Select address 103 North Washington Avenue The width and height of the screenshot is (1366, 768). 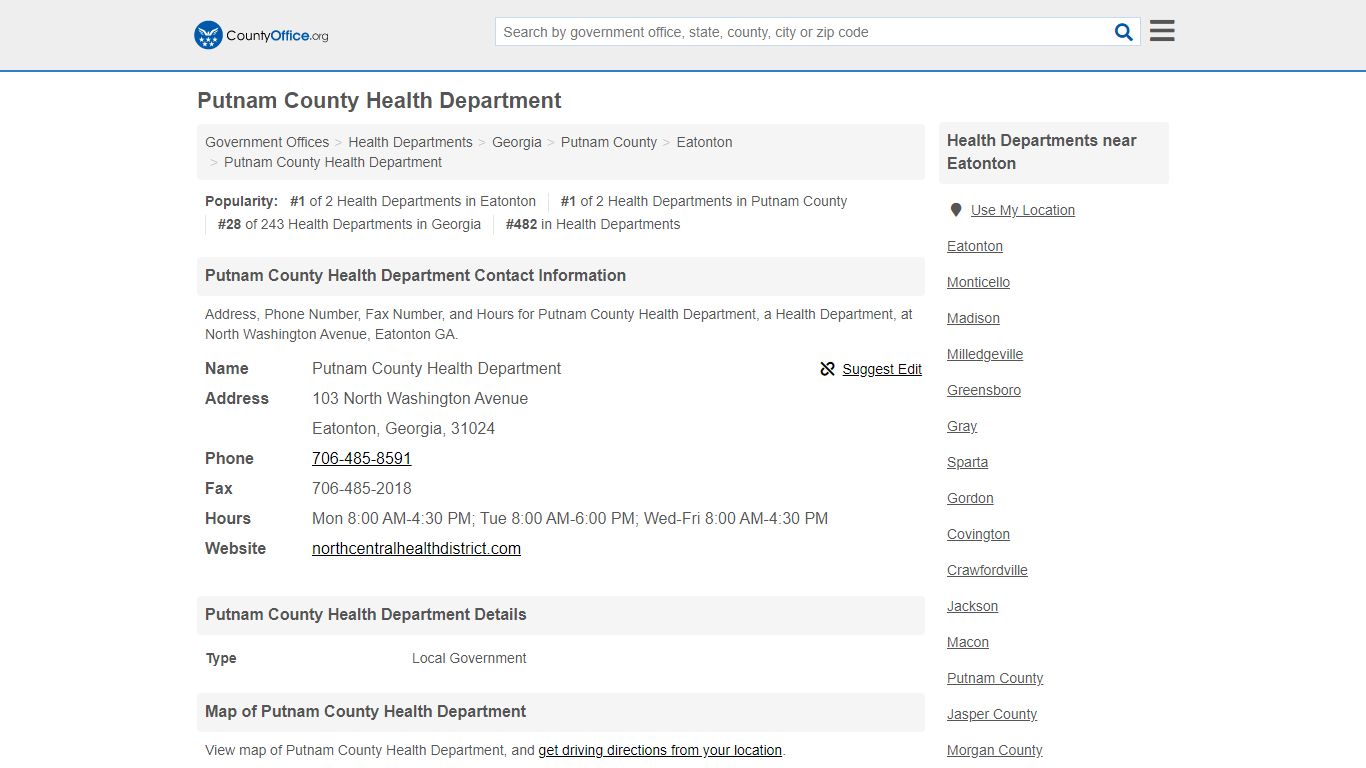coord(420,398)
